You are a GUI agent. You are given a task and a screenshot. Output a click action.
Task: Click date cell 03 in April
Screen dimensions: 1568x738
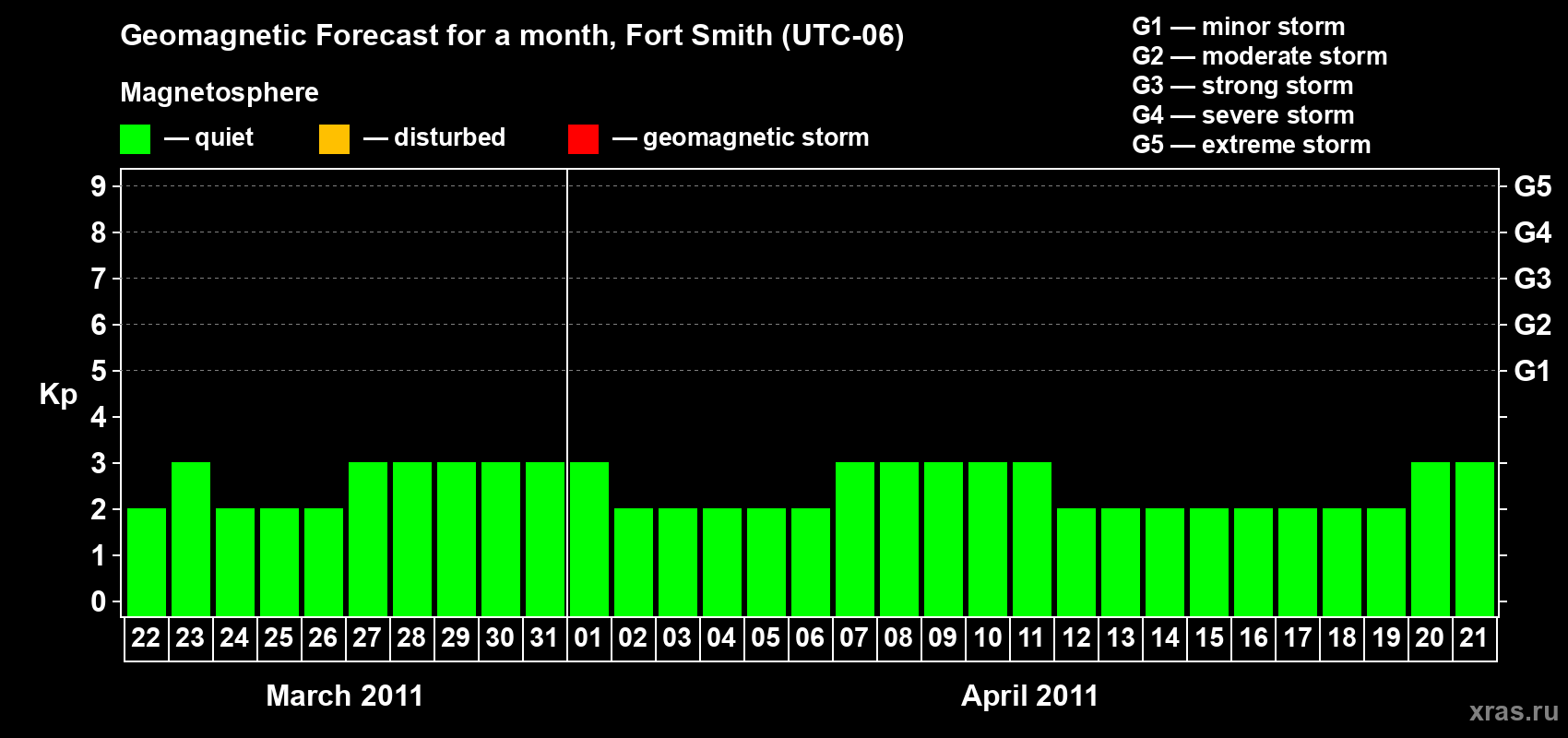point(677,638)
